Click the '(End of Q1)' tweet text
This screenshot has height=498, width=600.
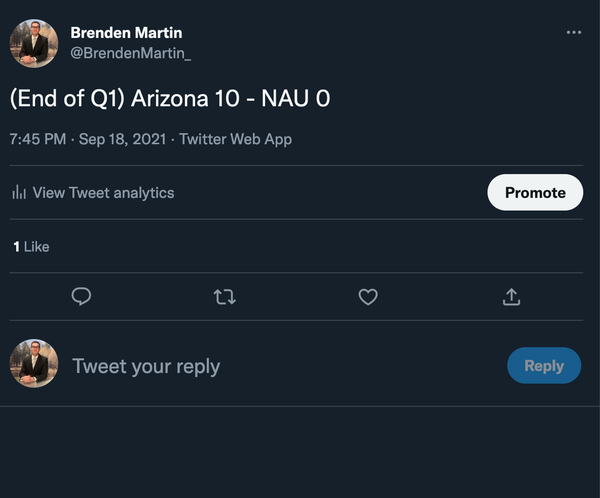coord(66,99)
